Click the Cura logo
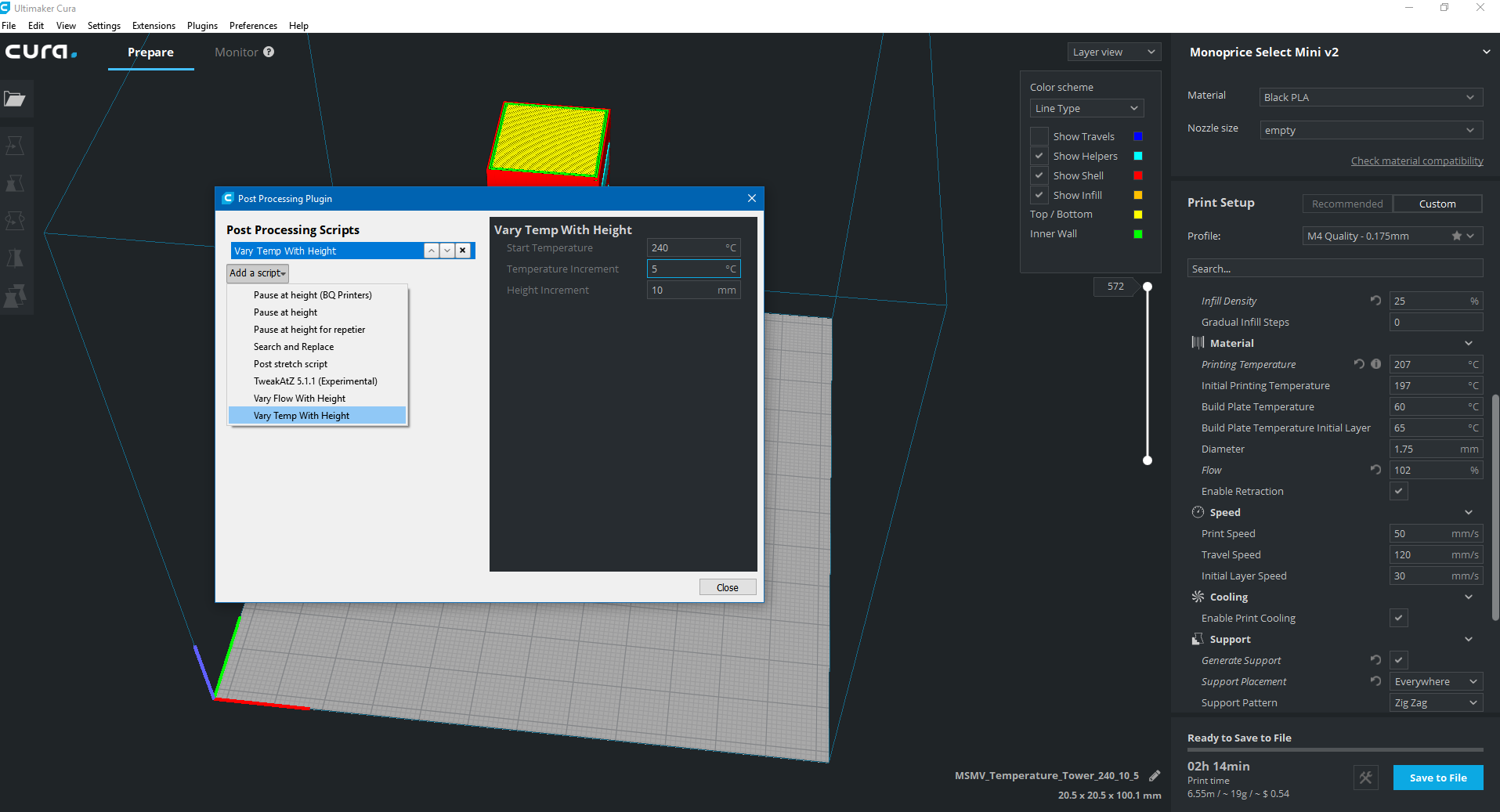 (42, 52)
